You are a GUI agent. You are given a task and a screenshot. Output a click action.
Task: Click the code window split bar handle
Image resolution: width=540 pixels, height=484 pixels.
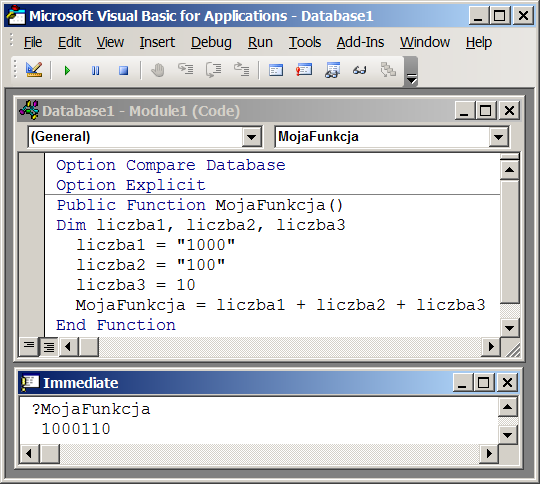tap(509, 157)
